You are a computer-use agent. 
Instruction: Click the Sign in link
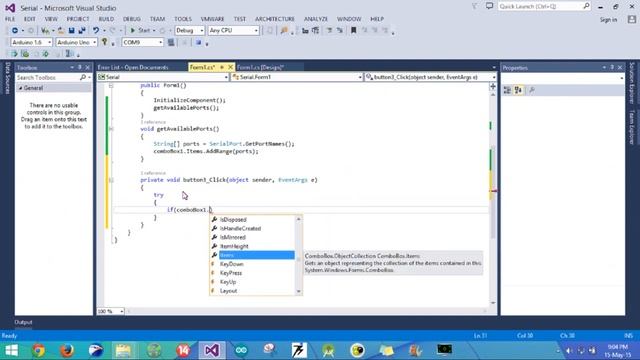(608, 20)
